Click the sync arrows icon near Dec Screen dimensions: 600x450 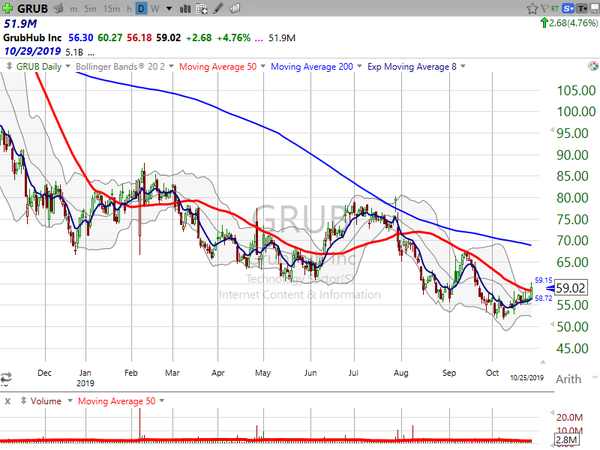(6, 378)
